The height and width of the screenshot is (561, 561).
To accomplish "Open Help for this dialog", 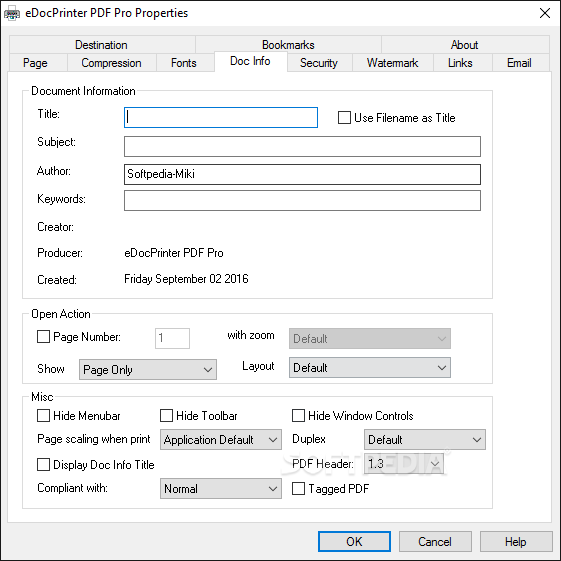I will 516,541.
